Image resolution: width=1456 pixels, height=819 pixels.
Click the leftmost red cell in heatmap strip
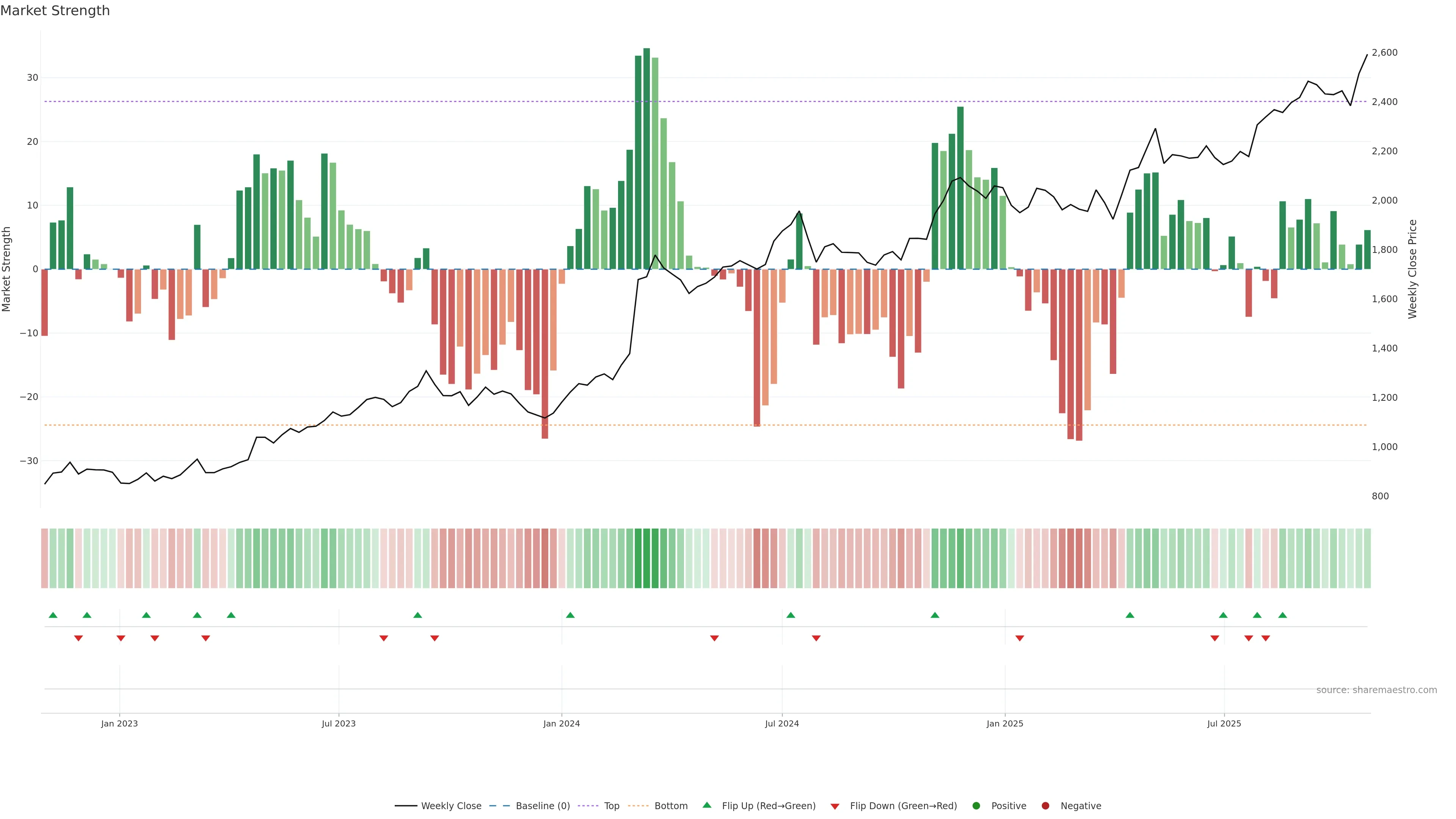[x=45, y=559]
